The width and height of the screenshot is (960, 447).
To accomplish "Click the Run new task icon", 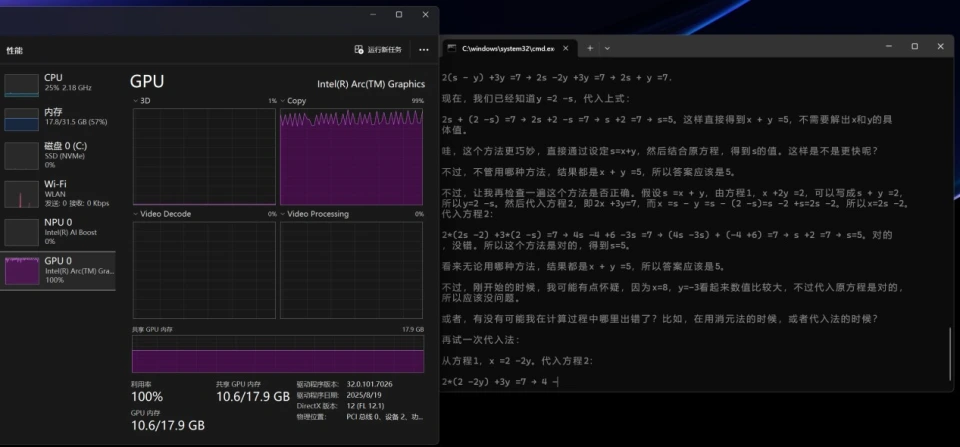I will (360, 50).
